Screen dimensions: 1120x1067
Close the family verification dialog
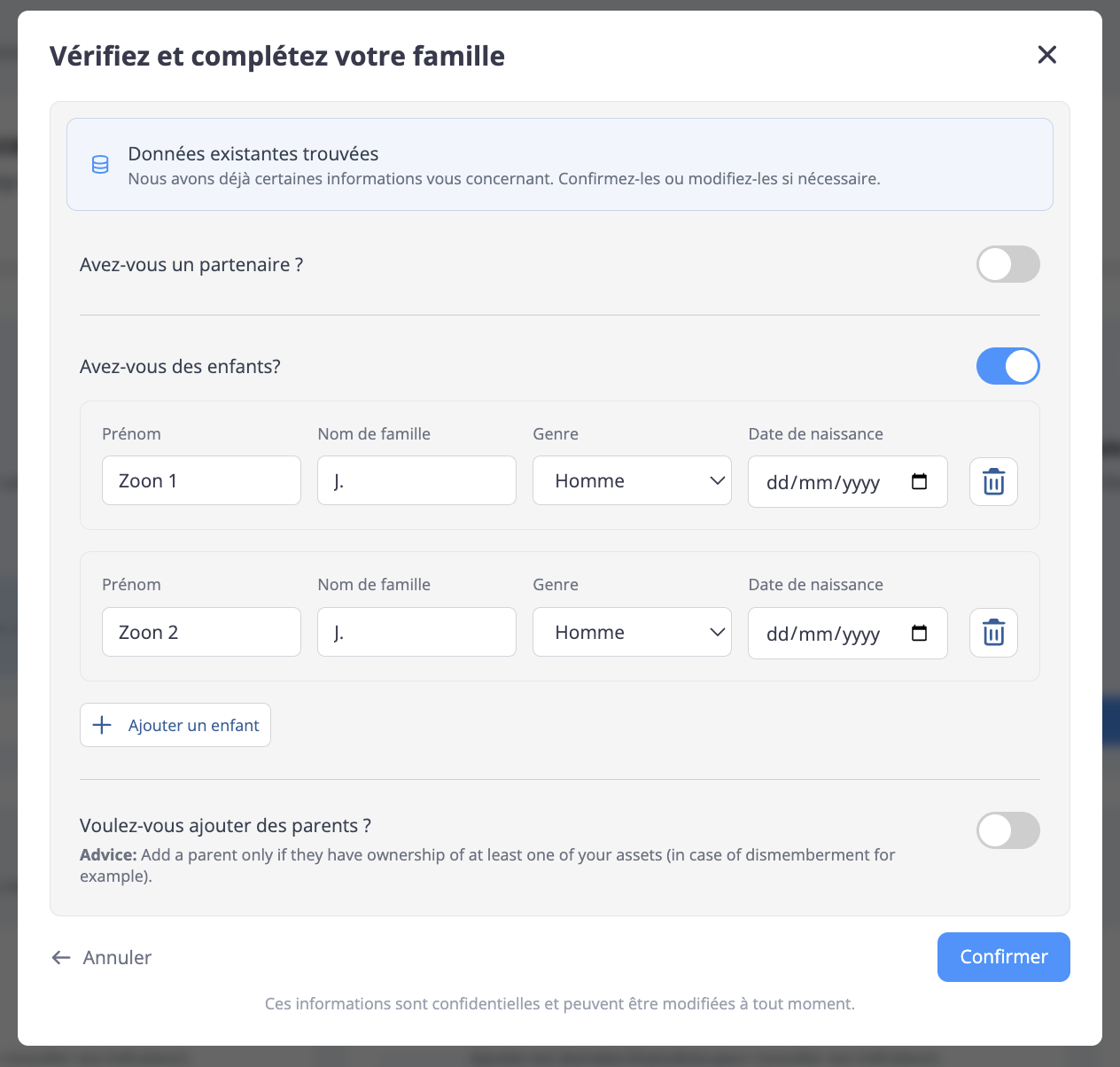tap(1046, 55)
